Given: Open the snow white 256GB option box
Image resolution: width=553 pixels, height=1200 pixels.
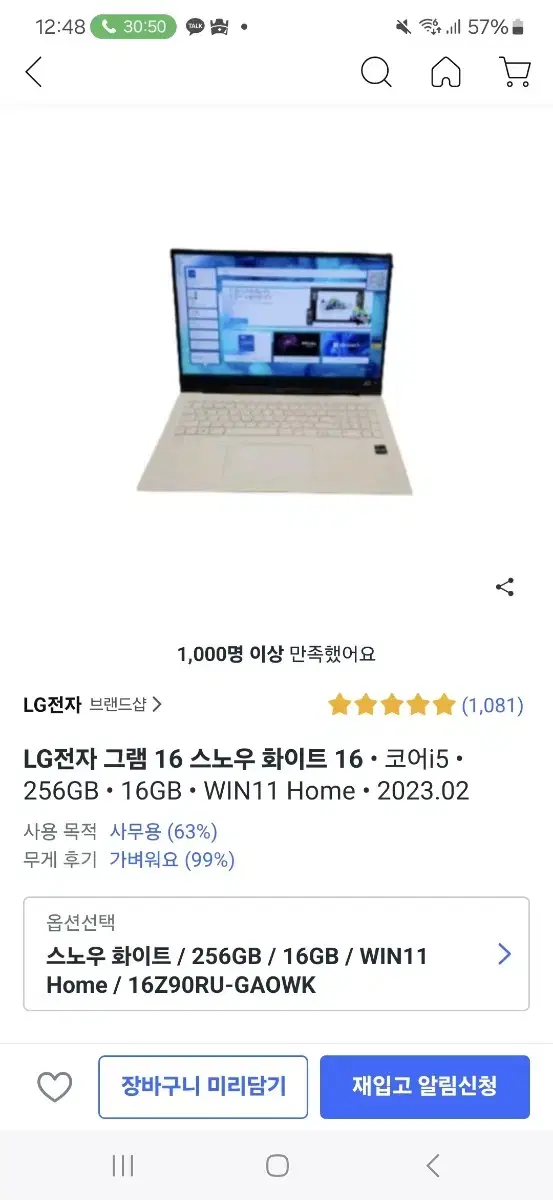Looking at the screenshot, I should point(276,954).
